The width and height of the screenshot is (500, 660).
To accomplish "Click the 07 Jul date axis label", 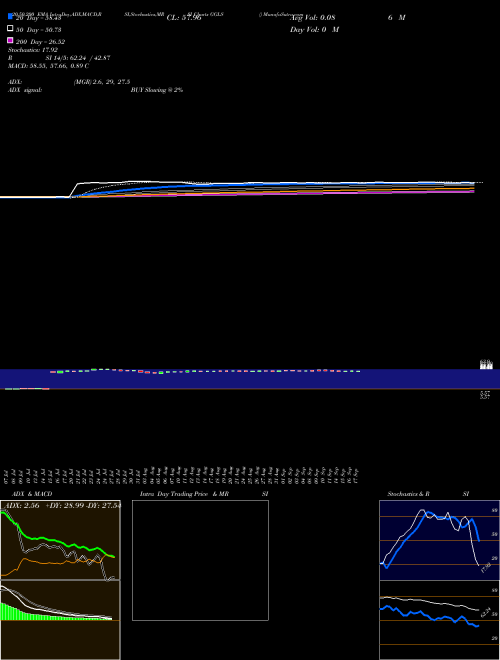I will click(x=6, y=477).
